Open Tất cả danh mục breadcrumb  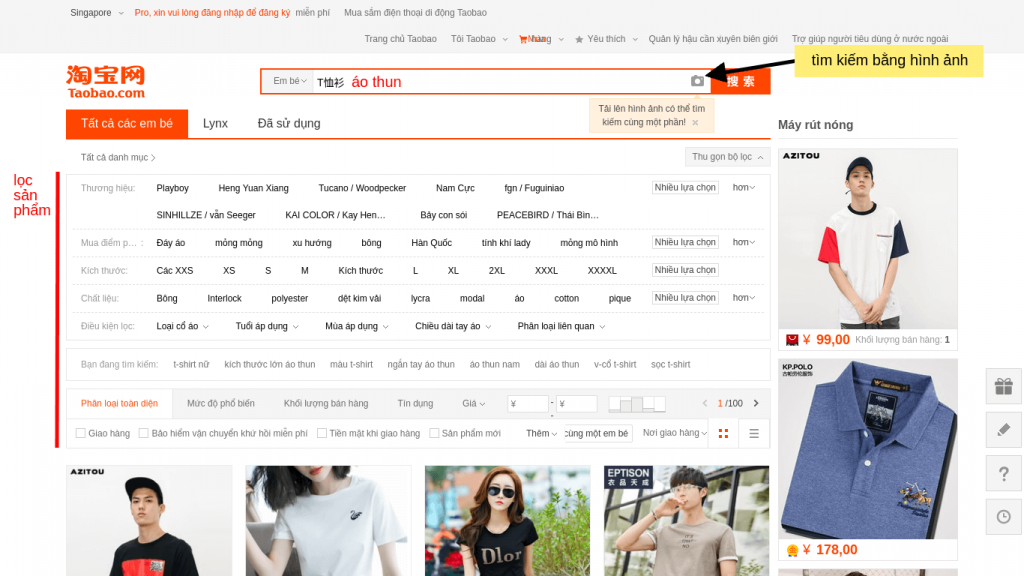[x=118, y=157]
